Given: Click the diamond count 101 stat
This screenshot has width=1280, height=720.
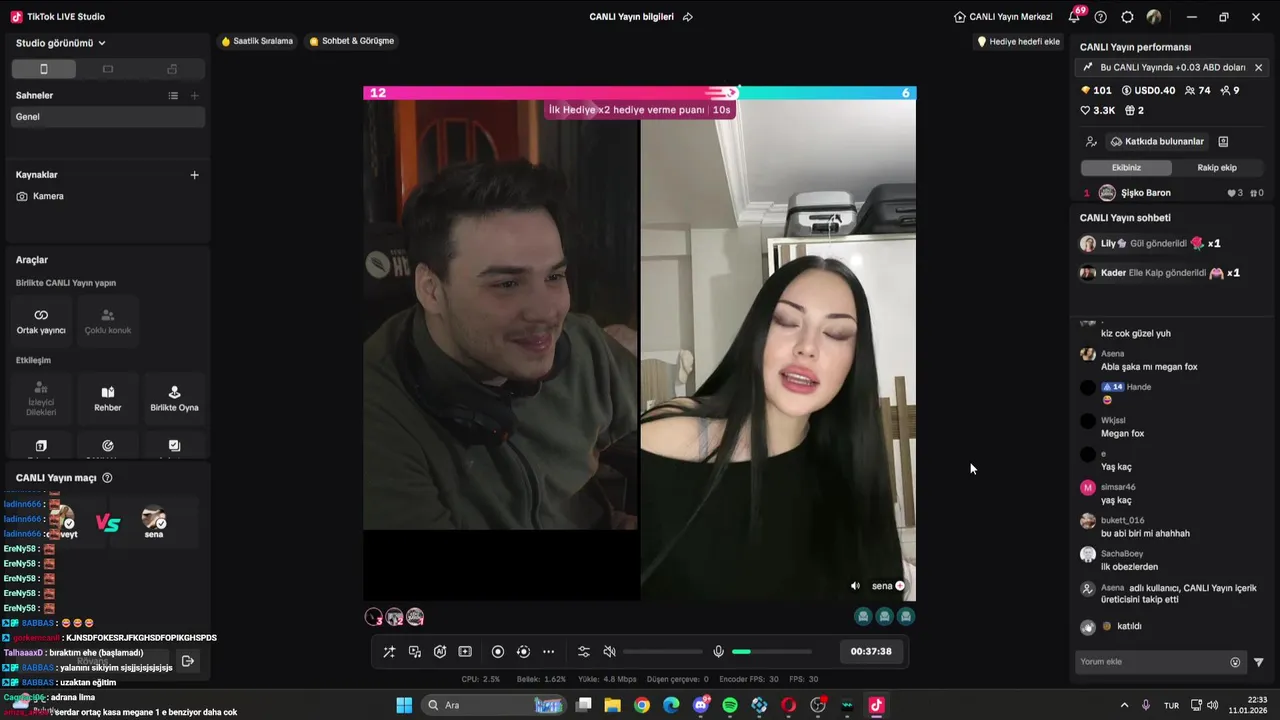Looking at the screenshot, I should coord(1096,91).
